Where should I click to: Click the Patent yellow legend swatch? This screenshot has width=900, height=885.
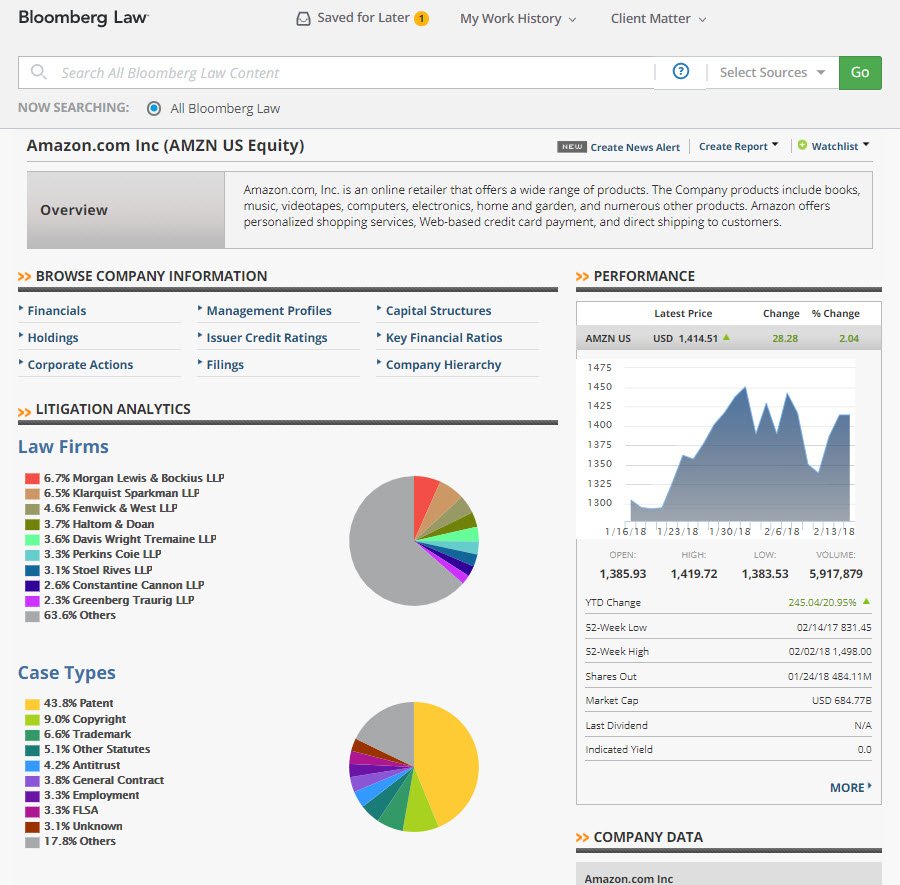[x=32, y=704]
